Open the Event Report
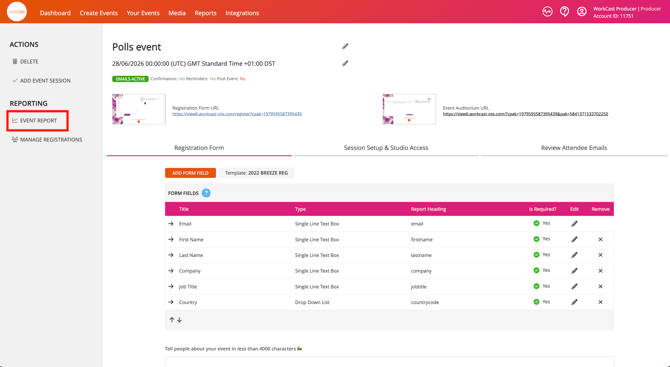This screenshot has height=367, width=670. (35, 120)
